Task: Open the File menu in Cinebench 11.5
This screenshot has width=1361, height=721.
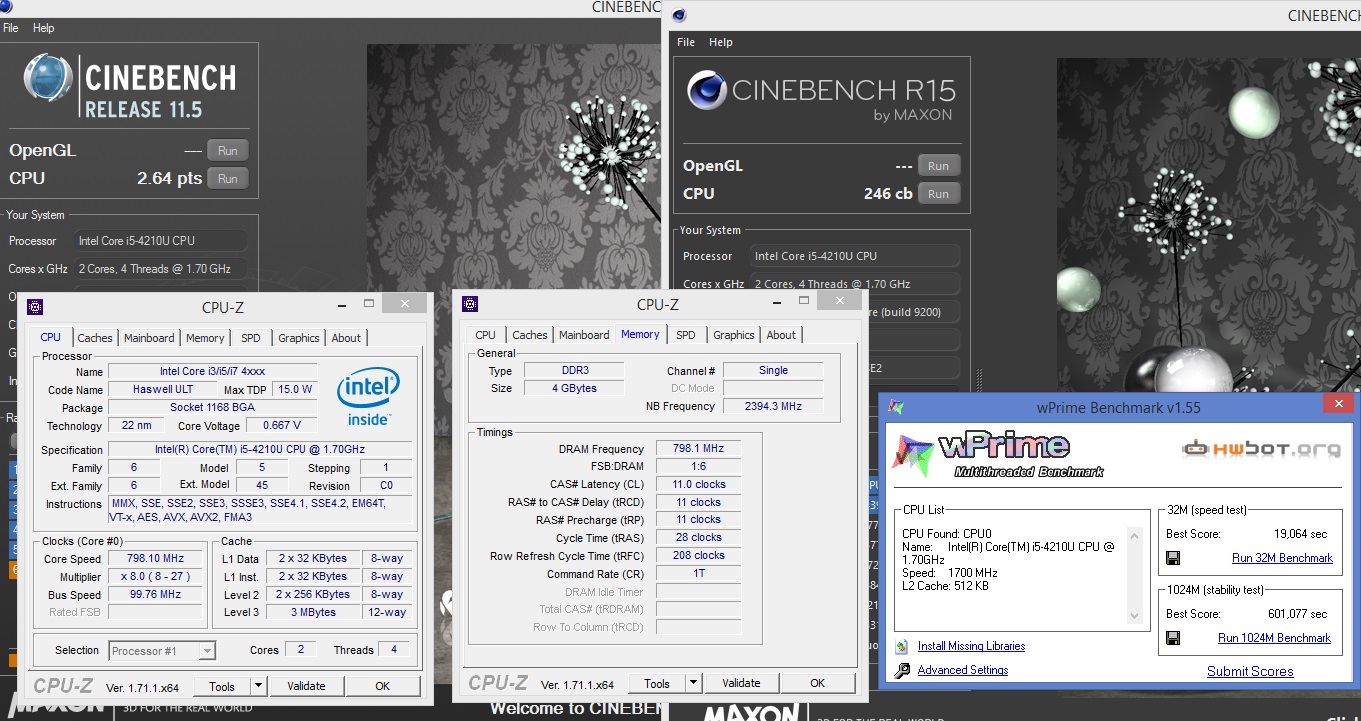Action: tap(11, 28)
